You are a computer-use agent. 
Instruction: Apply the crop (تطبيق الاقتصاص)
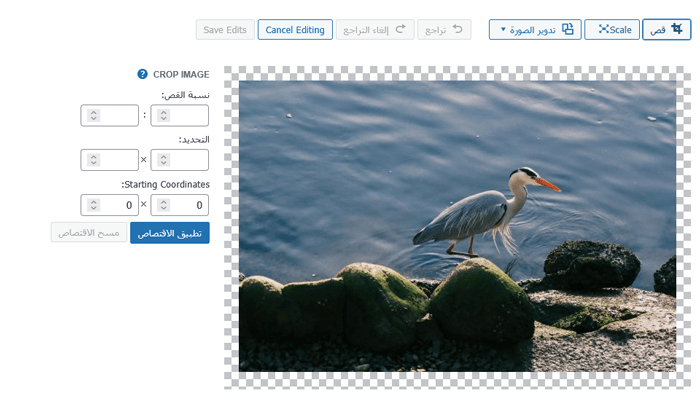[x=169, y=233]
